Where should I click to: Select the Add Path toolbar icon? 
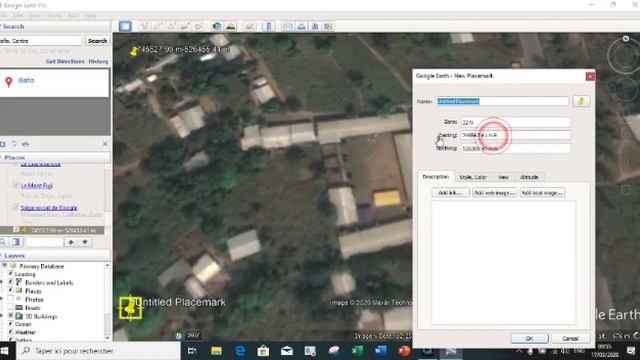(x=171, y=27)
